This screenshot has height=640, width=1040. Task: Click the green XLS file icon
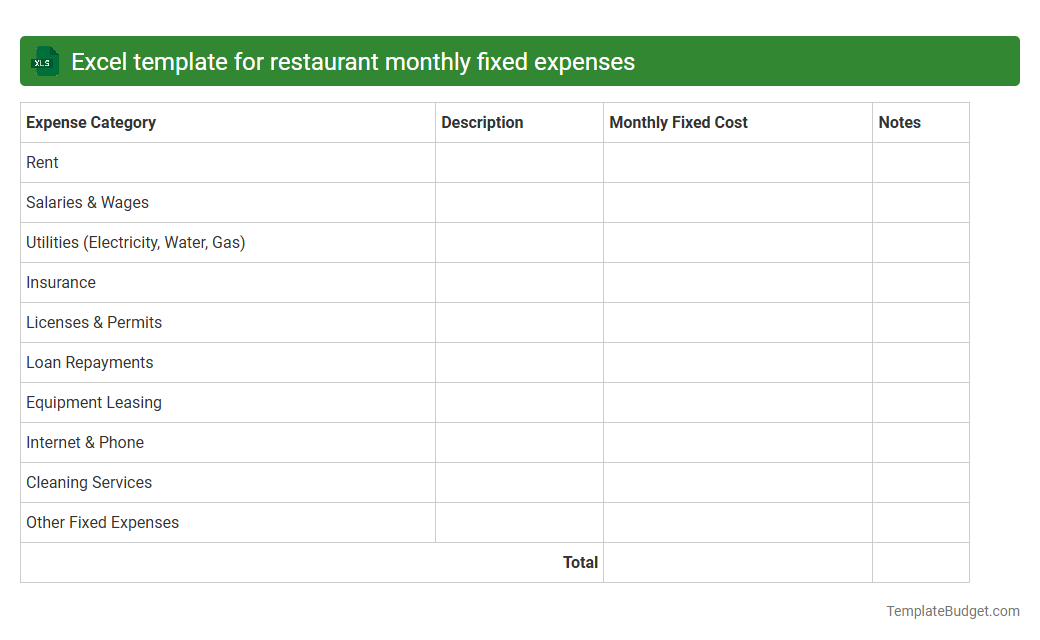pyautogui.click(x=44, y=61)
